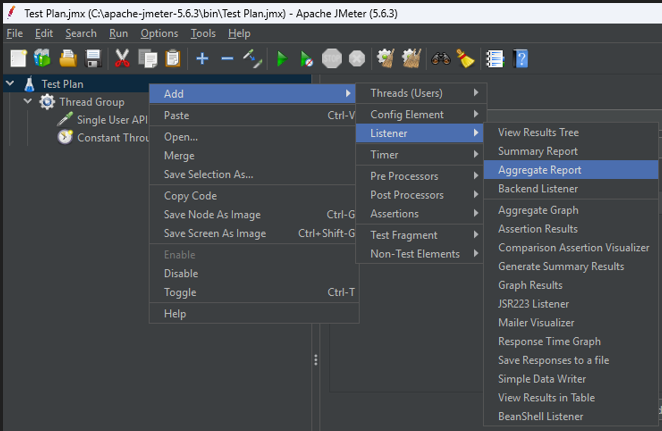Select Mailer Visualizer entry
662x431 pixels.
[571, 323]
